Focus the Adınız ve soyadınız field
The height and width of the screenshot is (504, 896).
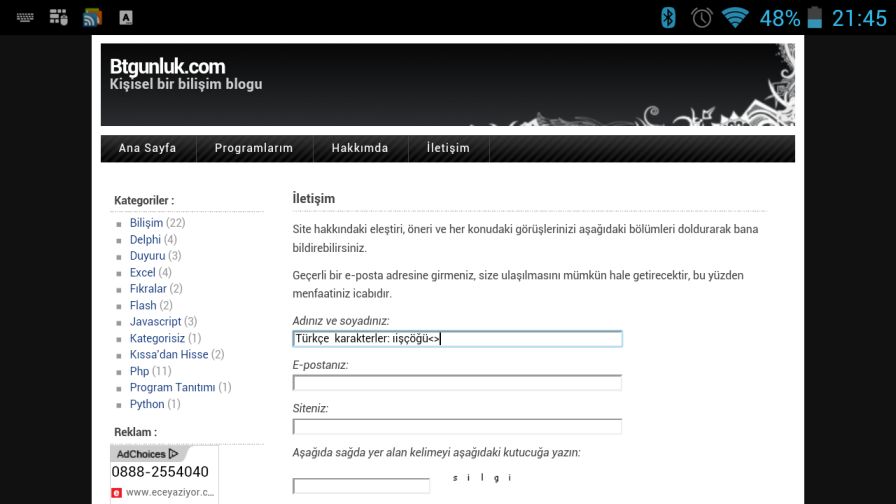pos(457,339)
